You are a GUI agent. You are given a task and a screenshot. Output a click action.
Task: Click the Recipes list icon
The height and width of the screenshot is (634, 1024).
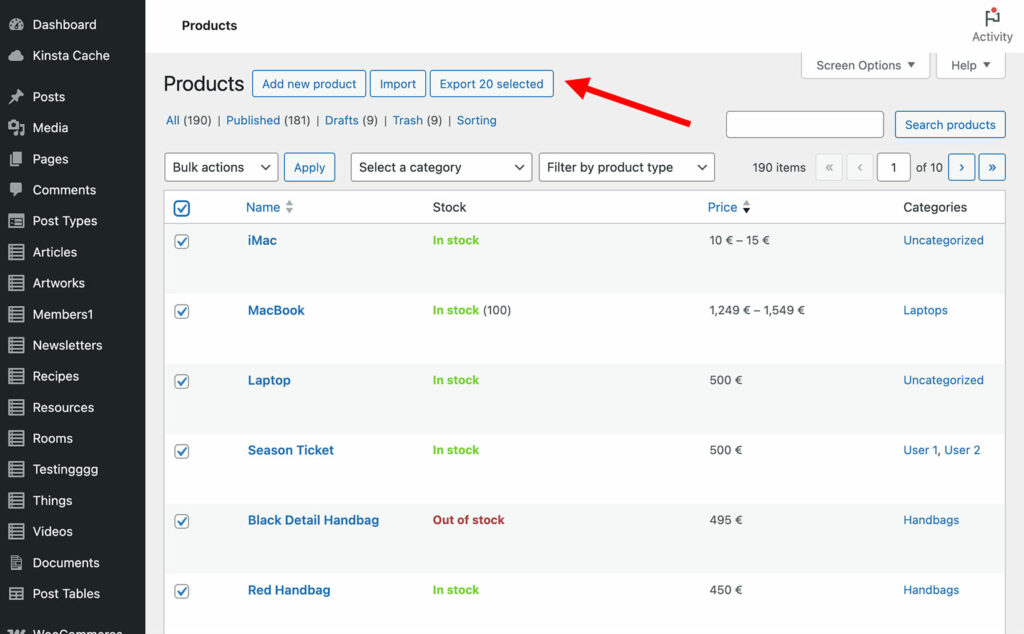(16, 376)
